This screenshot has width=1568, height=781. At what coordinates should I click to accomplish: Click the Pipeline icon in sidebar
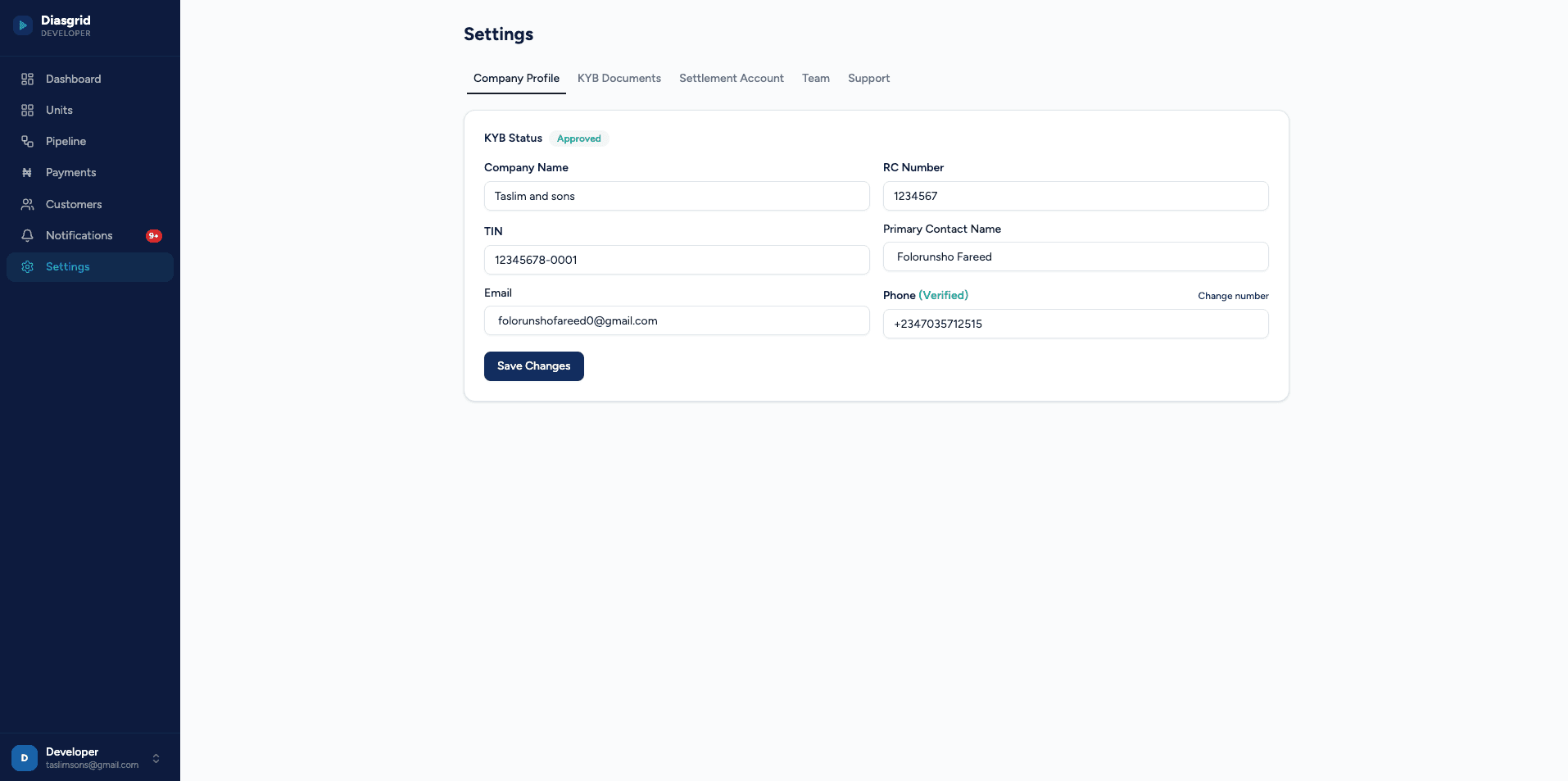pos(27,141)
